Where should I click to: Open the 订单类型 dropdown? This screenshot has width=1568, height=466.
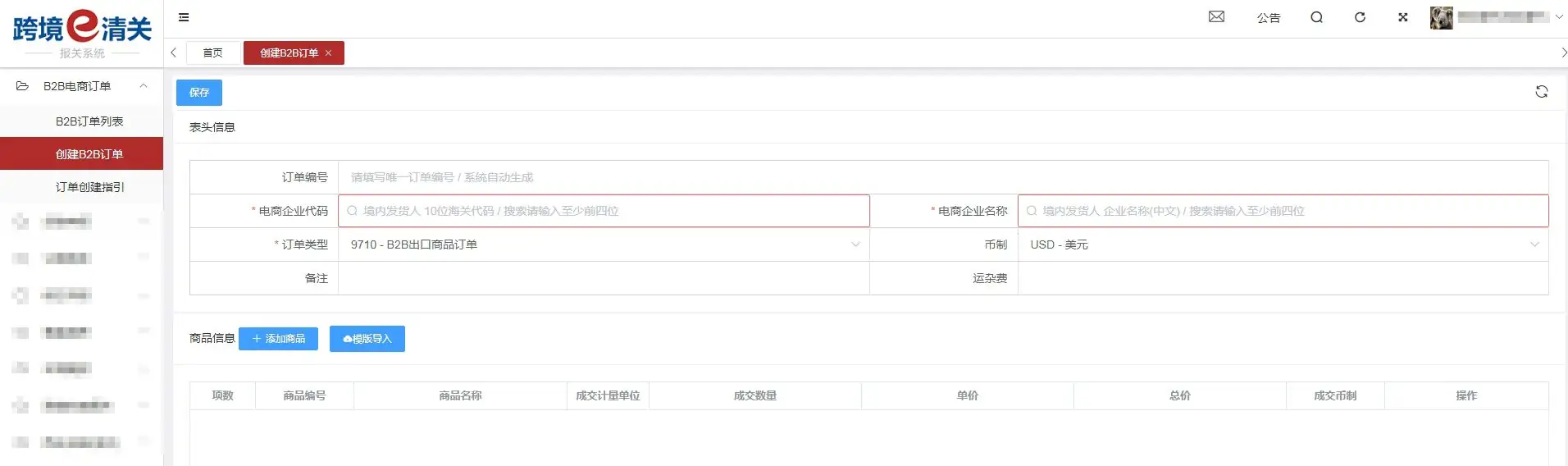coord(604,244)
